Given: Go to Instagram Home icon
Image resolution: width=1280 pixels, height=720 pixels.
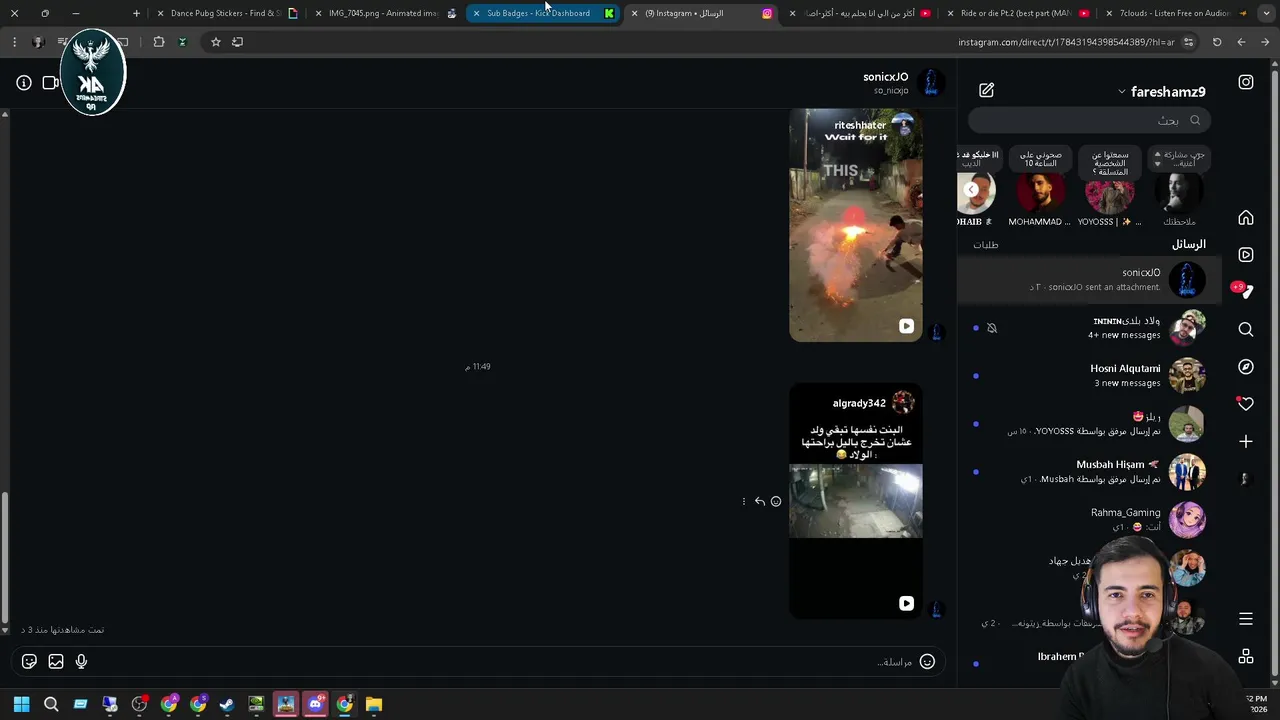Looking at the screenshot, I should [1246, 218].
